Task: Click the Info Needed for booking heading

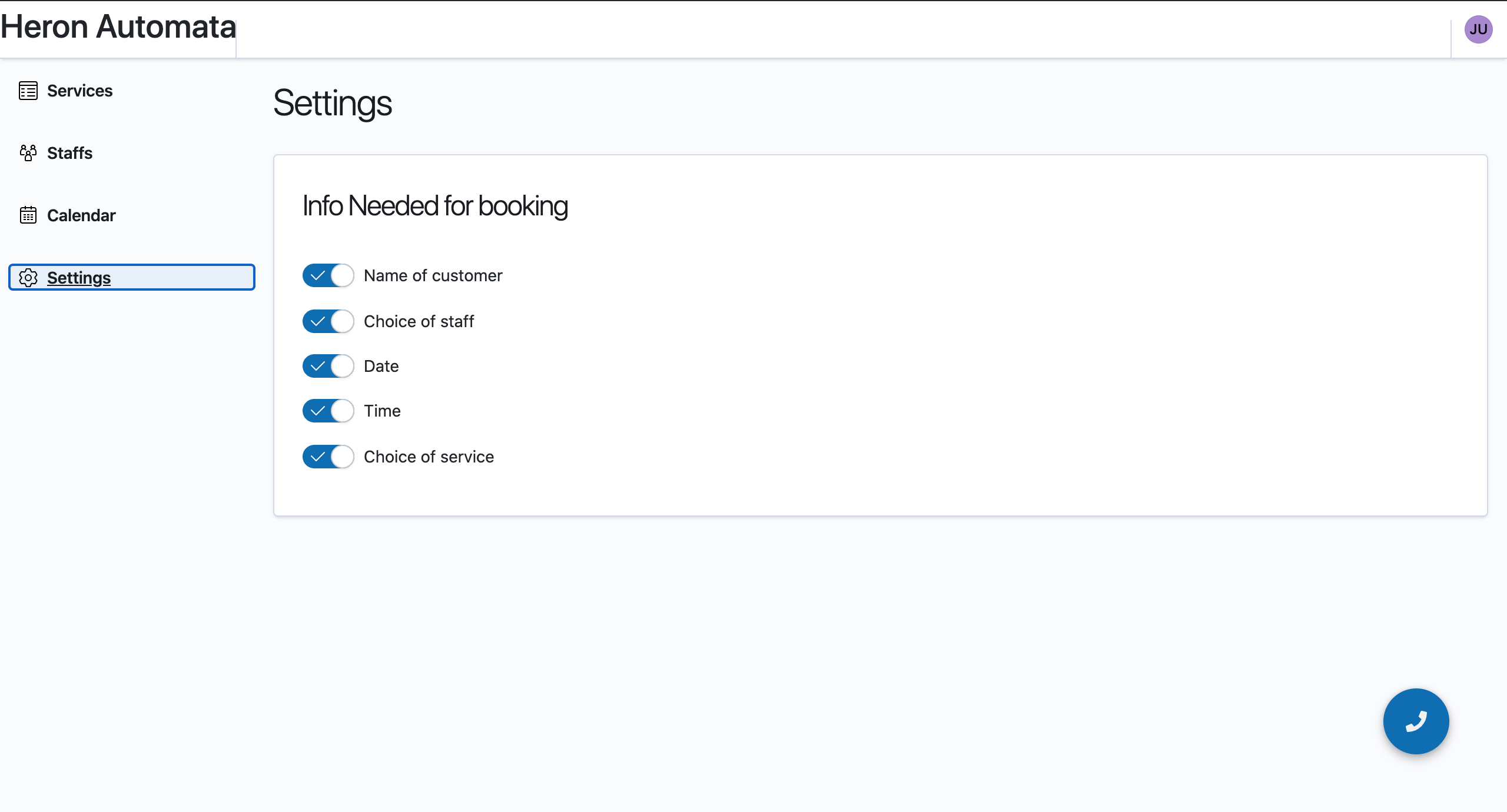Action: [x=435, y=206]
